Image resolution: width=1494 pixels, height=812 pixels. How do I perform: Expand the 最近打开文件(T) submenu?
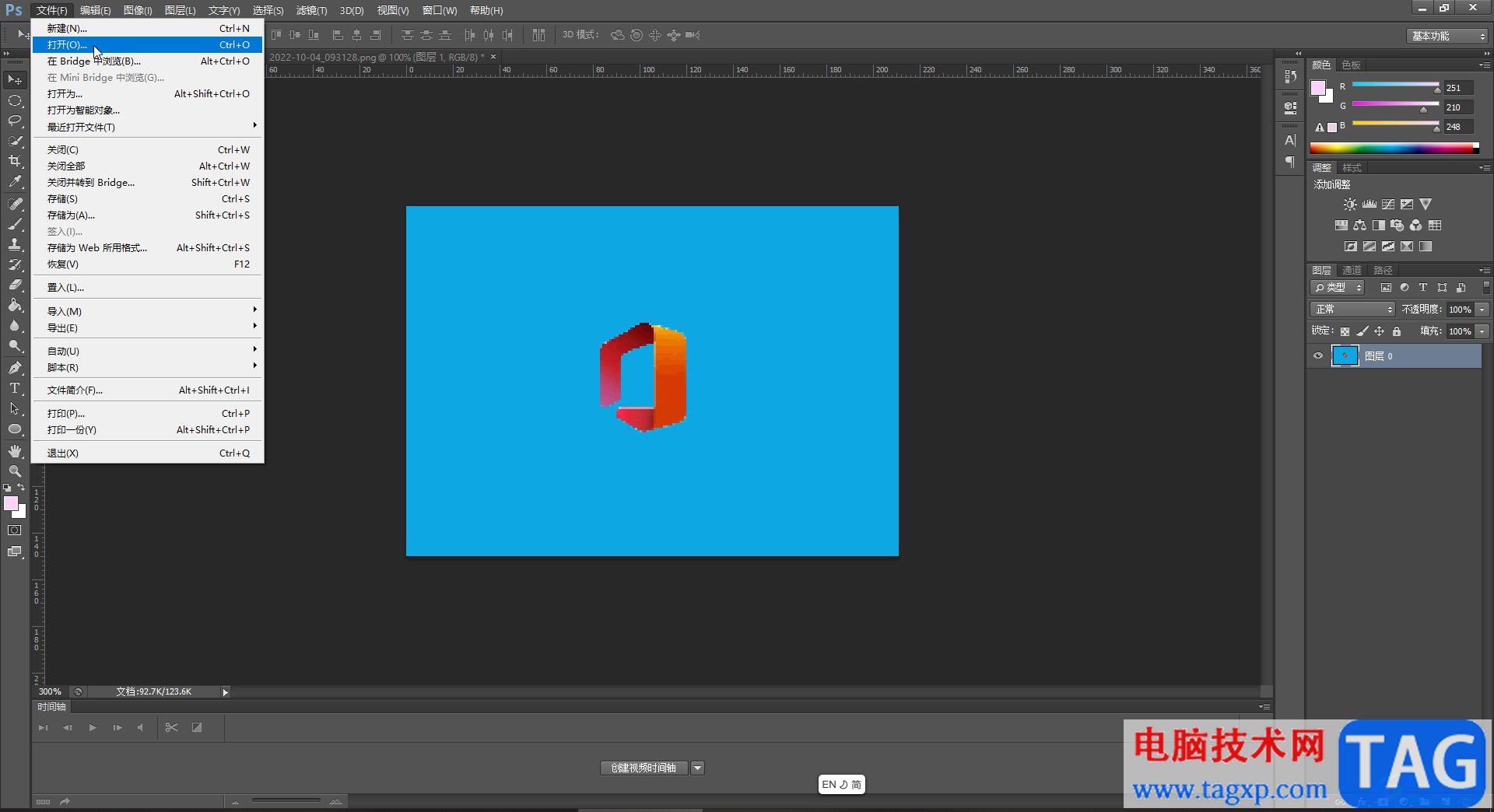click(x=148, y=127)
